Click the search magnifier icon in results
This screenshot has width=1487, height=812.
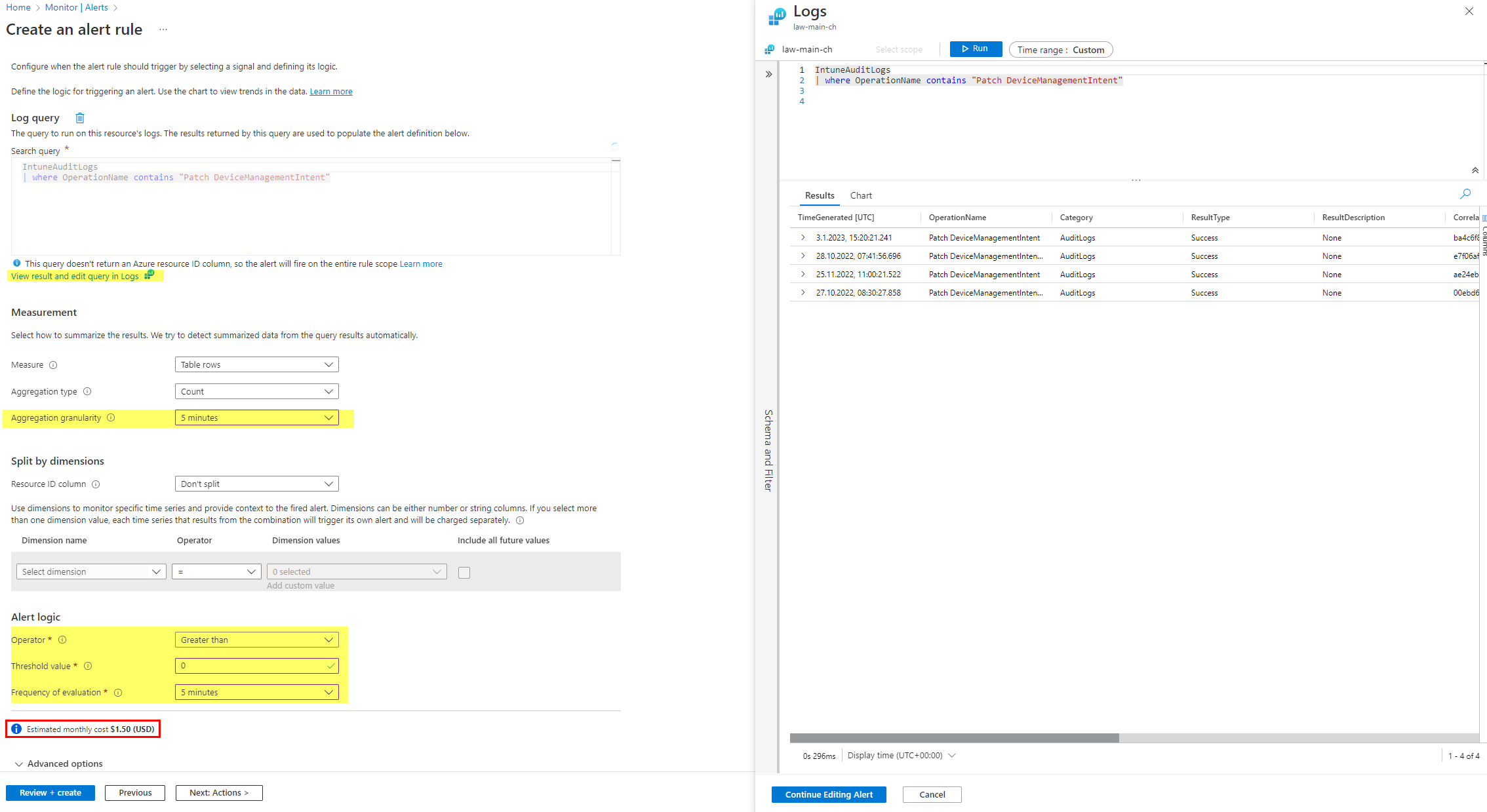1465,194
